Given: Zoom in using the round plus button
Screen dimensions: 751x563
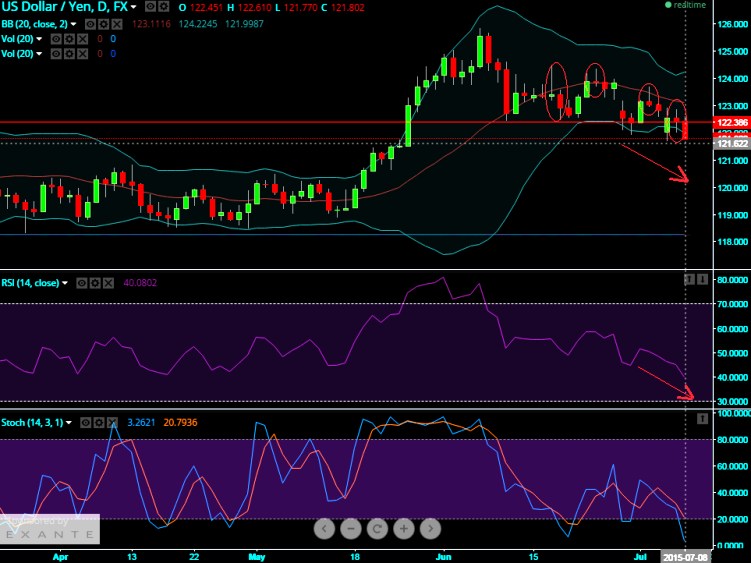Looking at the screenshot, I should coord(404,529).
